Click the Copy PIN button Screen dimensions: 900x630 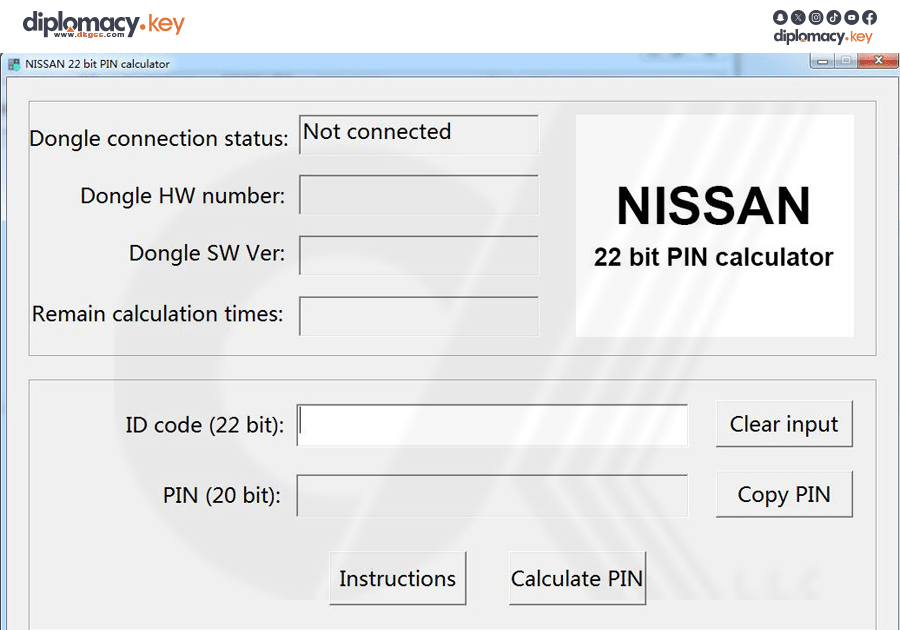pyautogui.click(x=784, y=494)
